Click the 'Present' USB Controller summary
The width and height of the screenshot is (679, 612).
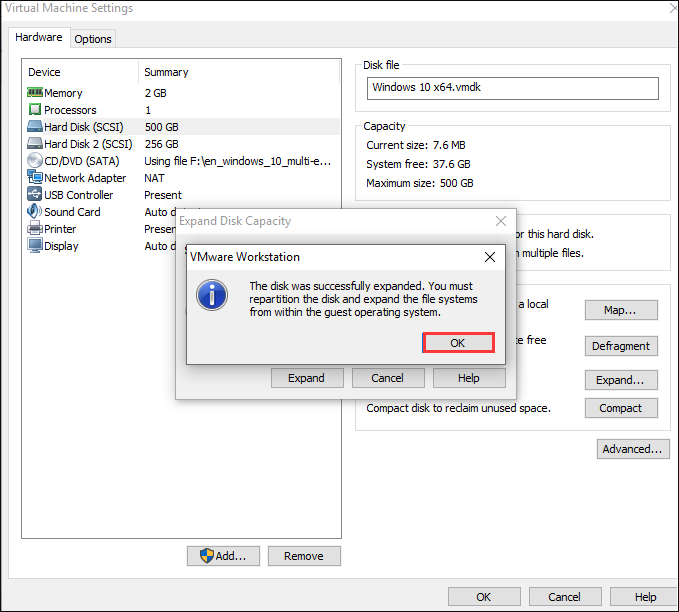[163, 195]
